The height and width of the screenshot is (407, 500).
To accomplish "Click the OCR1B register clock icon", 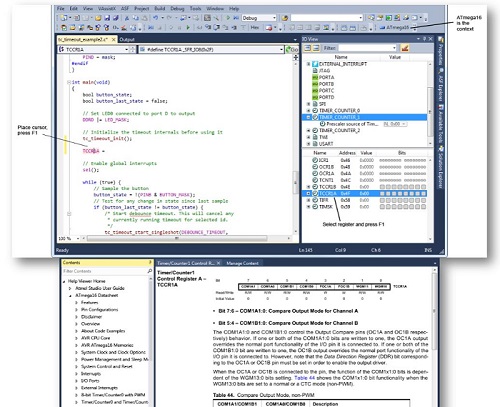I will (315, 167).
